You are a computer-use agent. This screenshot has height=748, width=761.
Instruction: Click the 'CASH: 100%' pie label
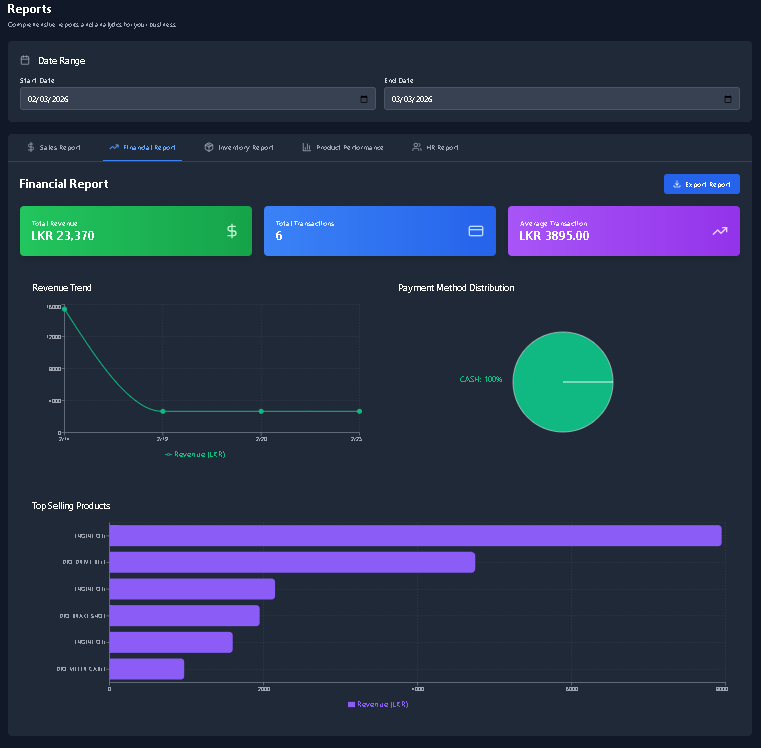tap(480, 379)
